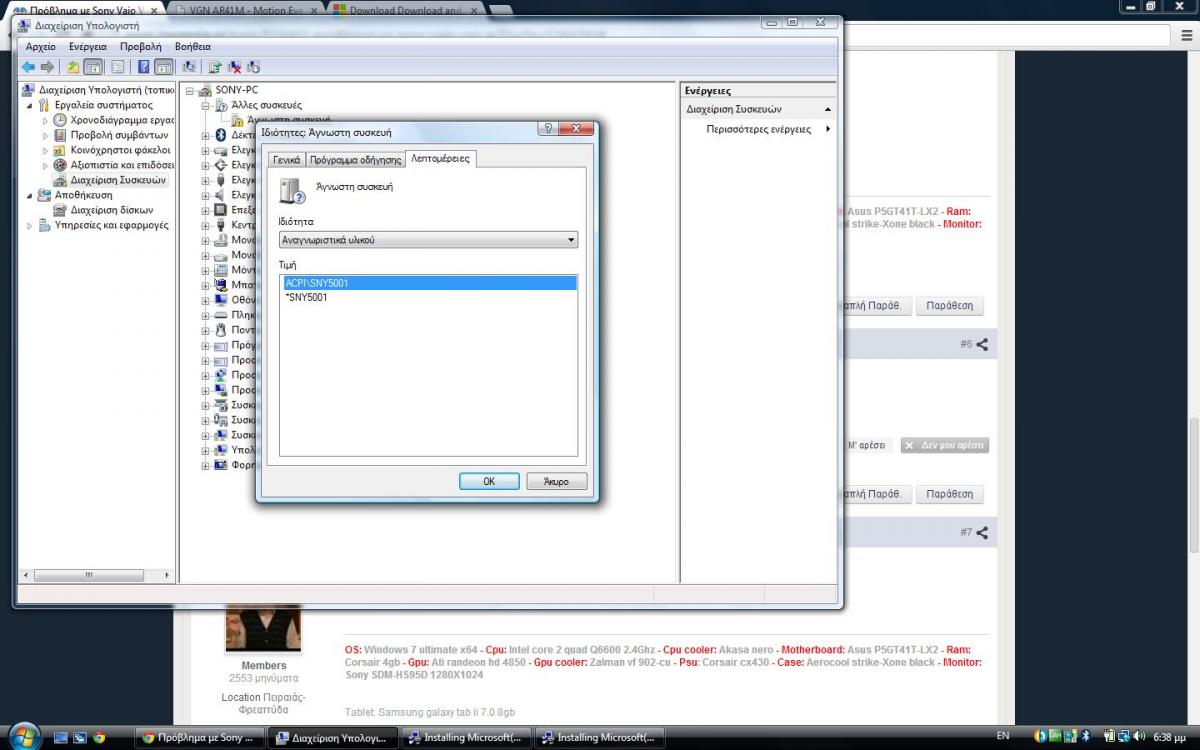Click share icon beside post #7
Image resolution: width=1200 pixels, height=750 pixels.
pyautogui.click(x=982, y=532)
